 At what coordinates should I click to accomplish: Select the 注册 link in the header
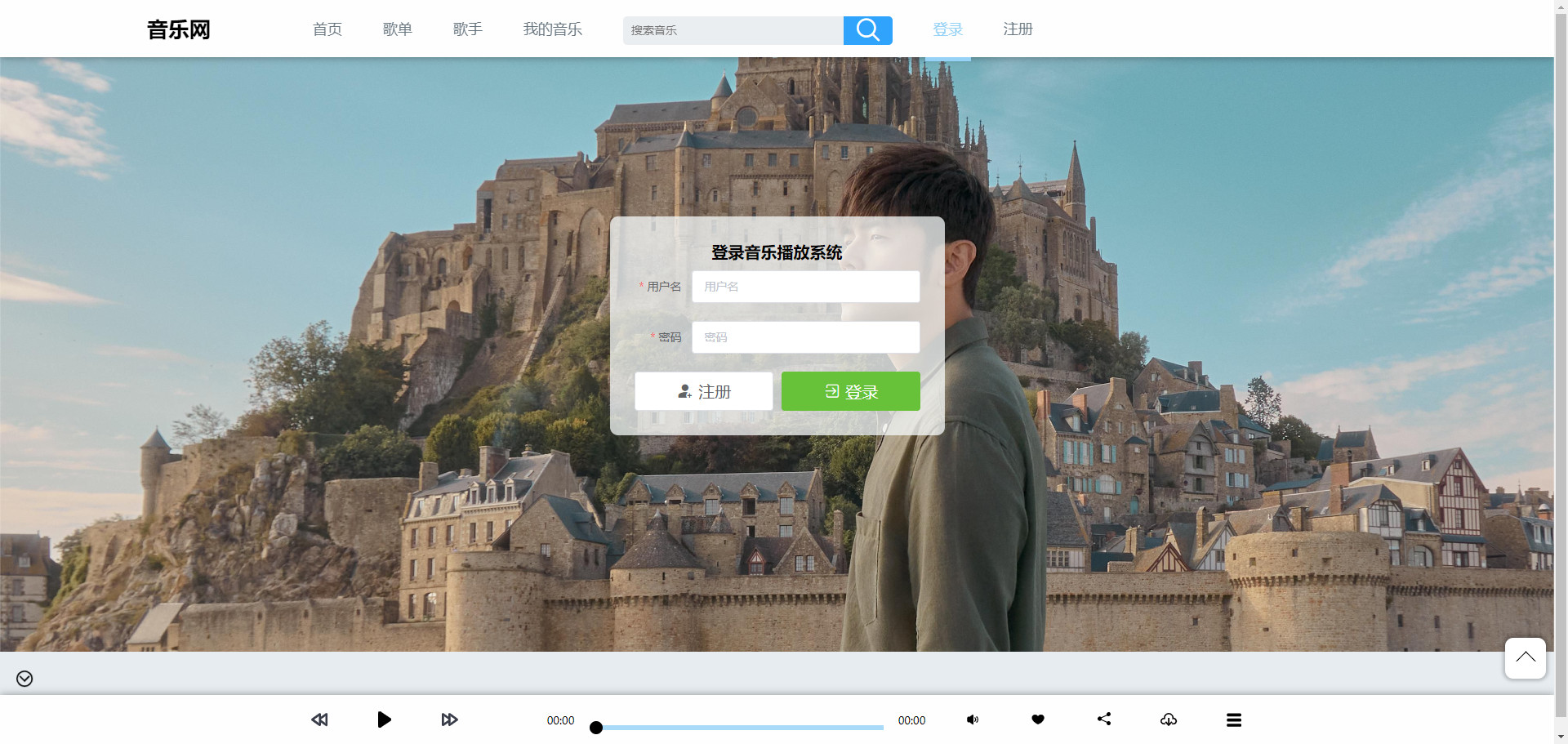[1018, 29]
